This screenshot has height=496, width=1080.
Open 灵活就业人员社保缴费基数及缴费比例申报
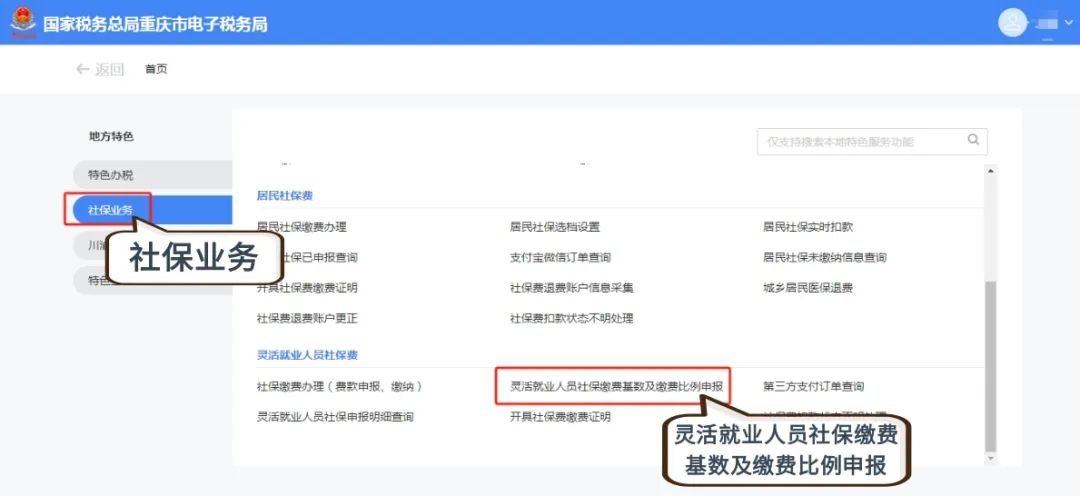click(616, 386)
